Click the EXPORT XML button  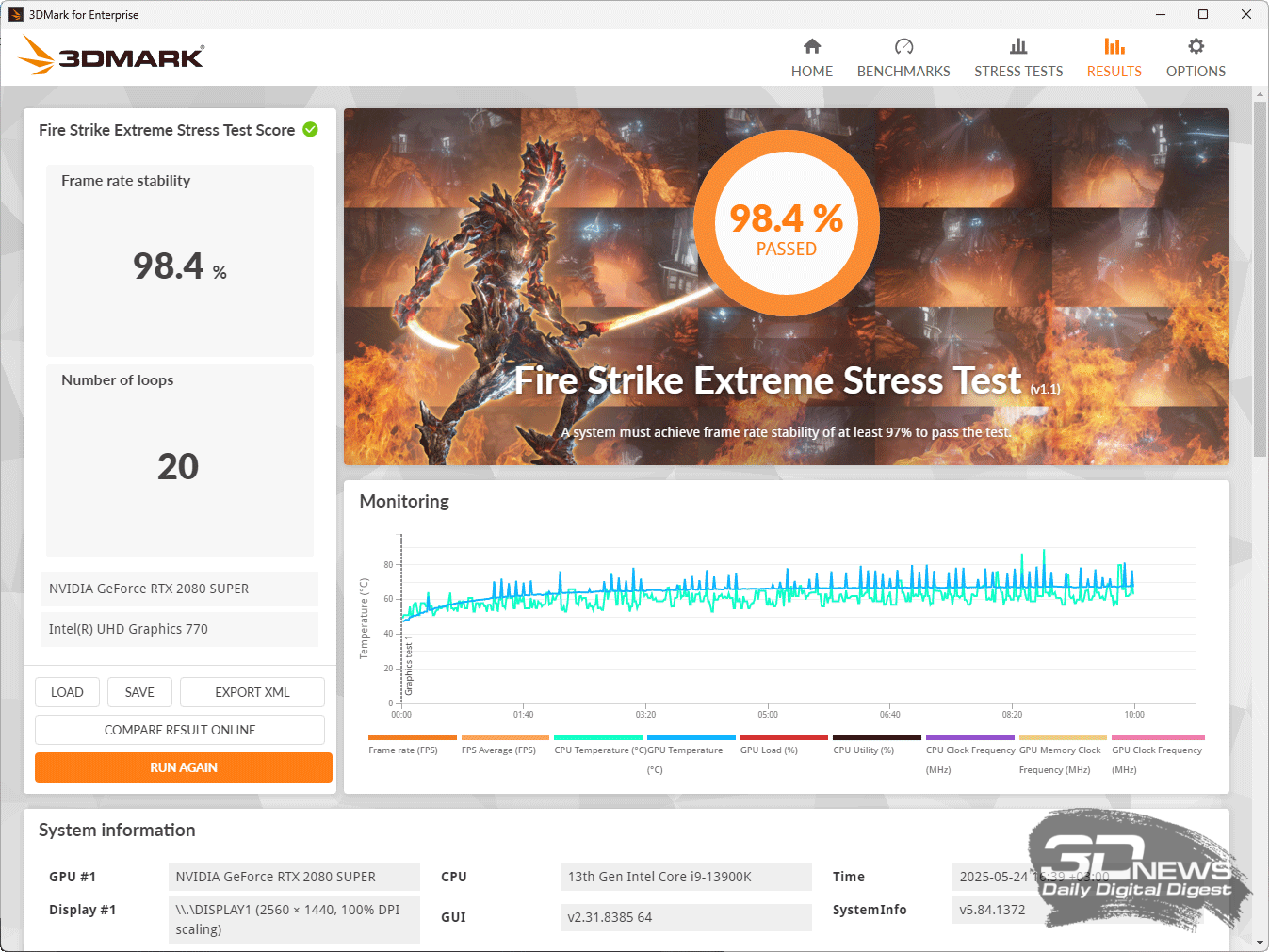pyautogui.click(x=252, y=692)
